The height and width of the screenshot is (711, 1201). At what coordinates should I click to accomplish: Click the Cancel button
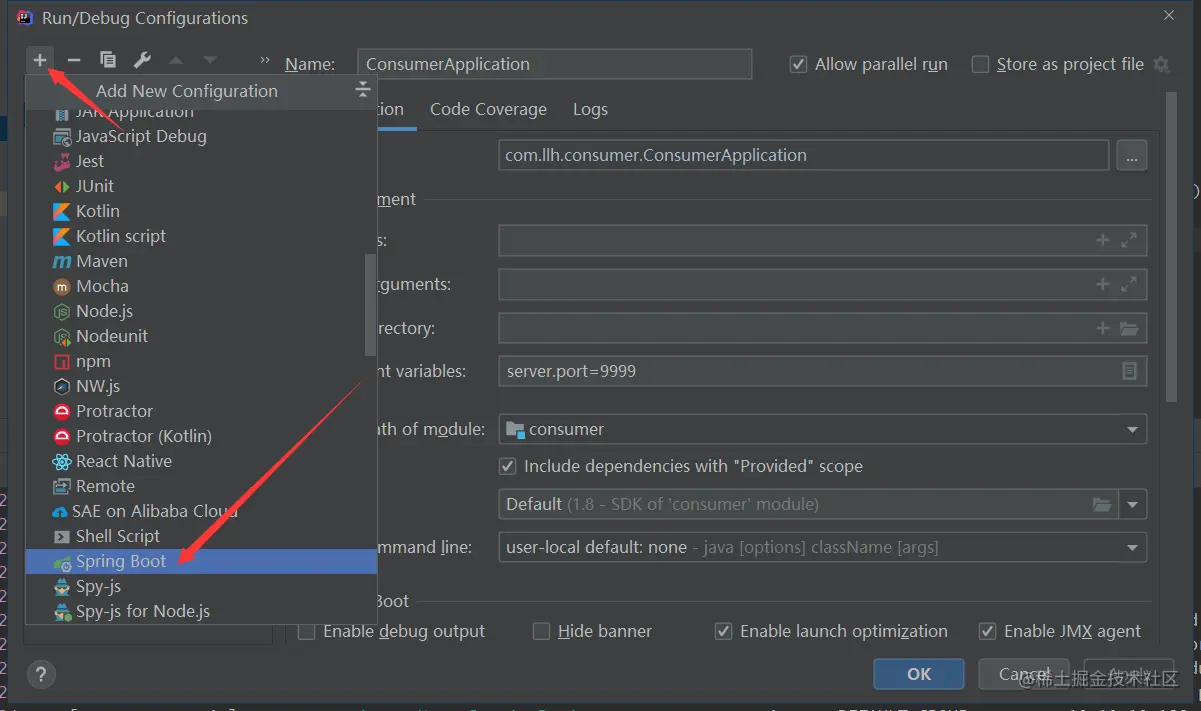(x=1024, y=674)
